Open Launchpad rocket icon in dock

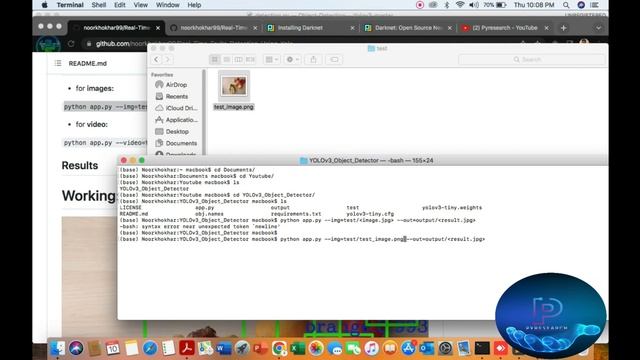[242, 348]
